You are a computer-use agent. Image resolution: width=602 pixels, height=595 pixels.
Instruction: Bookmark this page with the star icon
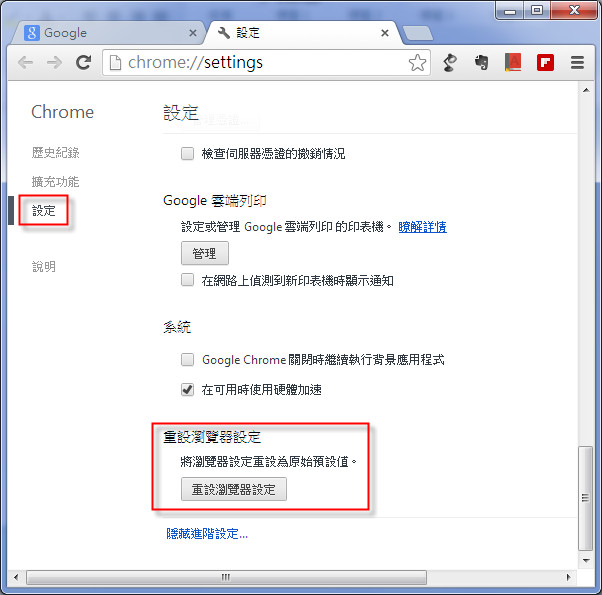[x=417, y=63]
